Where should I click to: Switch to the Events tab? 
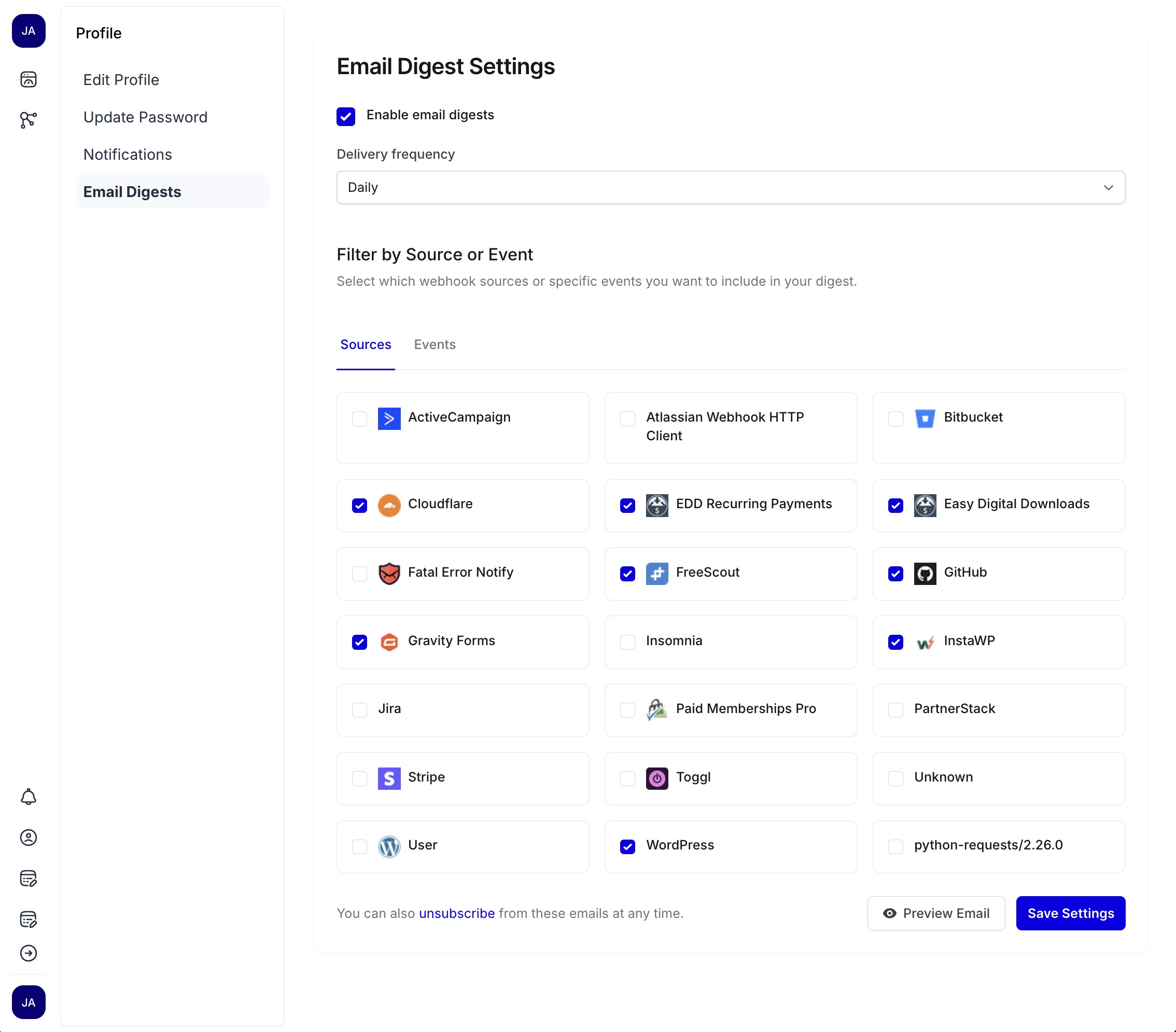(x=435, y=344)
